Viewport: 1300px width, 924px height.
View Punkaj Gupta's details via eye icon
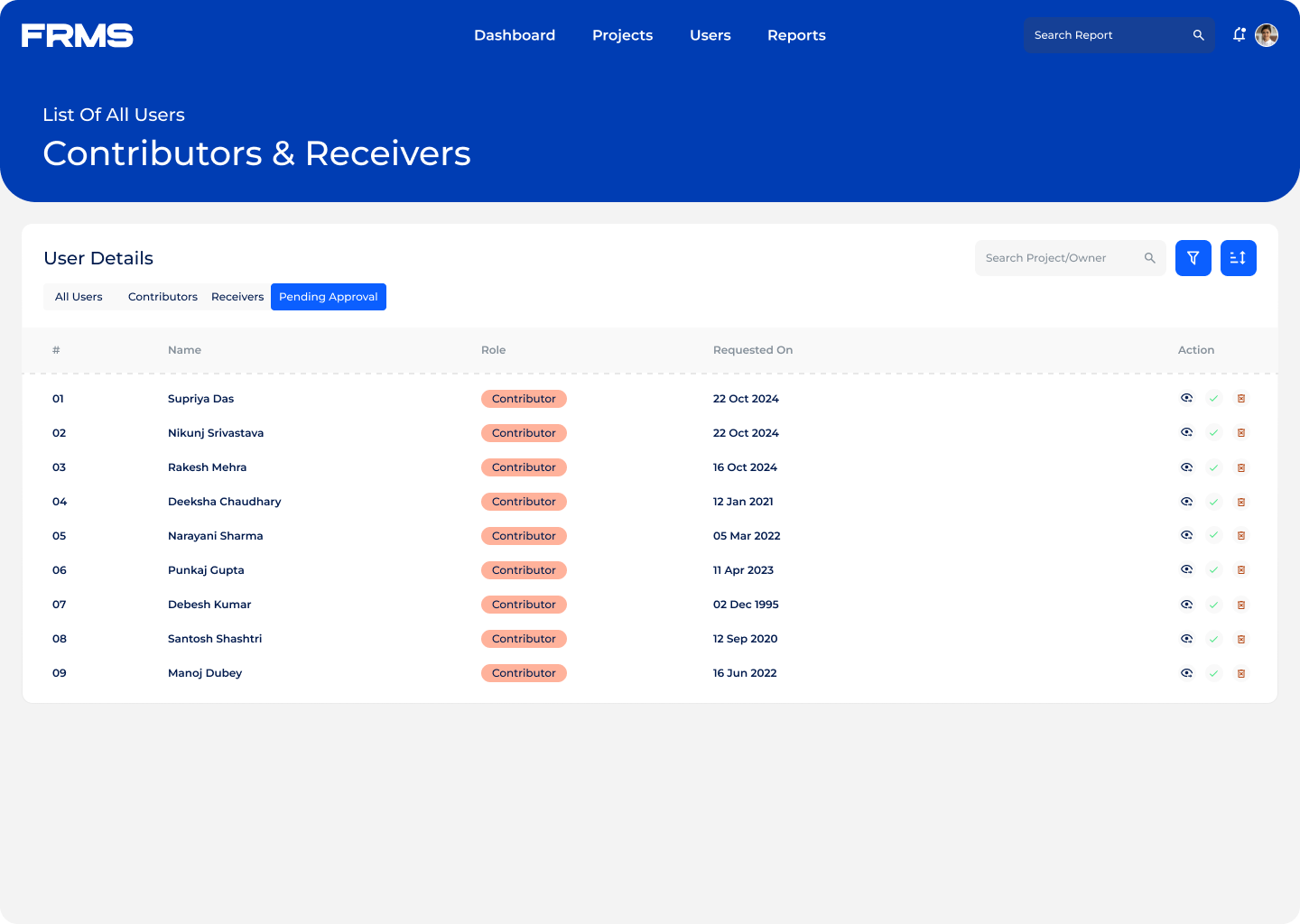[x=1186, y=570]
